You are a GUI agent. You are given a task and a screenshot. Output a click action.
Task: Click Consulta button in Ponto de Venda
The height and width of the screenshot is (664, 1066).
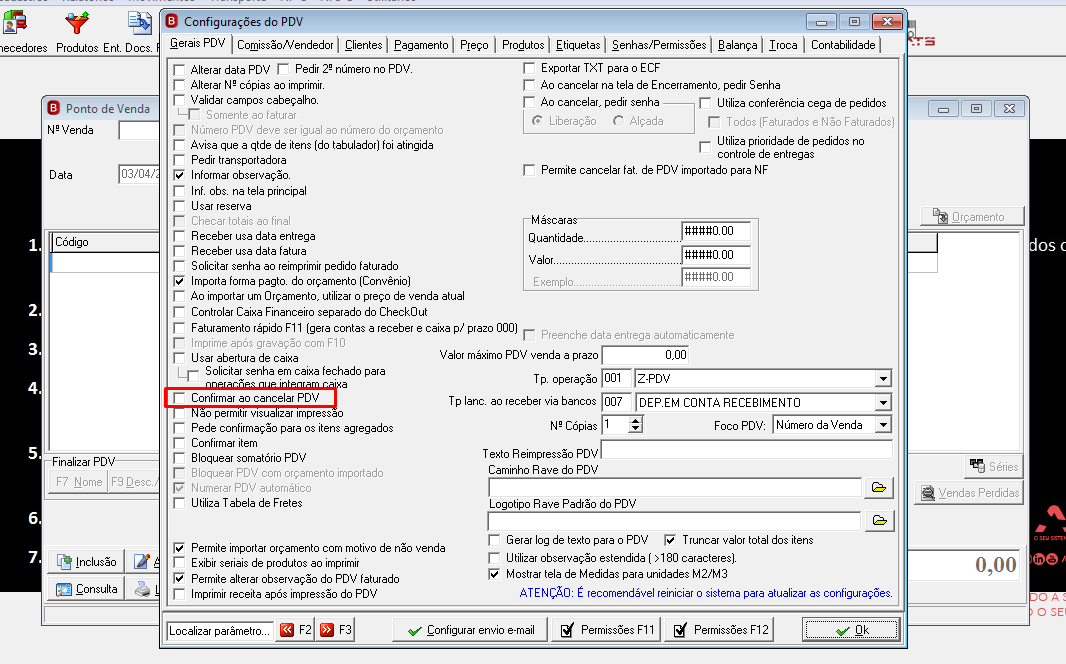click(86, 589)
